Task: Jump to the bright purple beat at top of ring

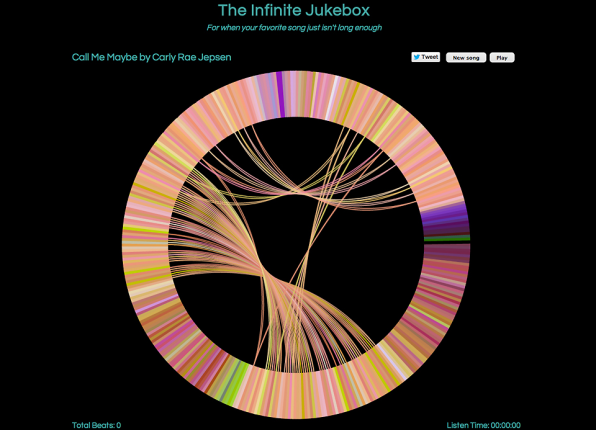Action: click(281, 94)
